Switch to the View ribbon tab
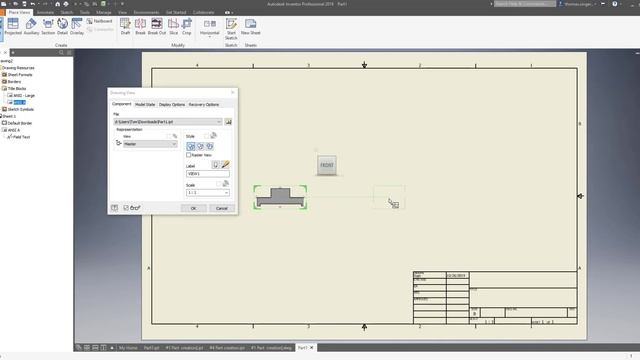The width and height of the screenshot is (640, 360). 122,13
